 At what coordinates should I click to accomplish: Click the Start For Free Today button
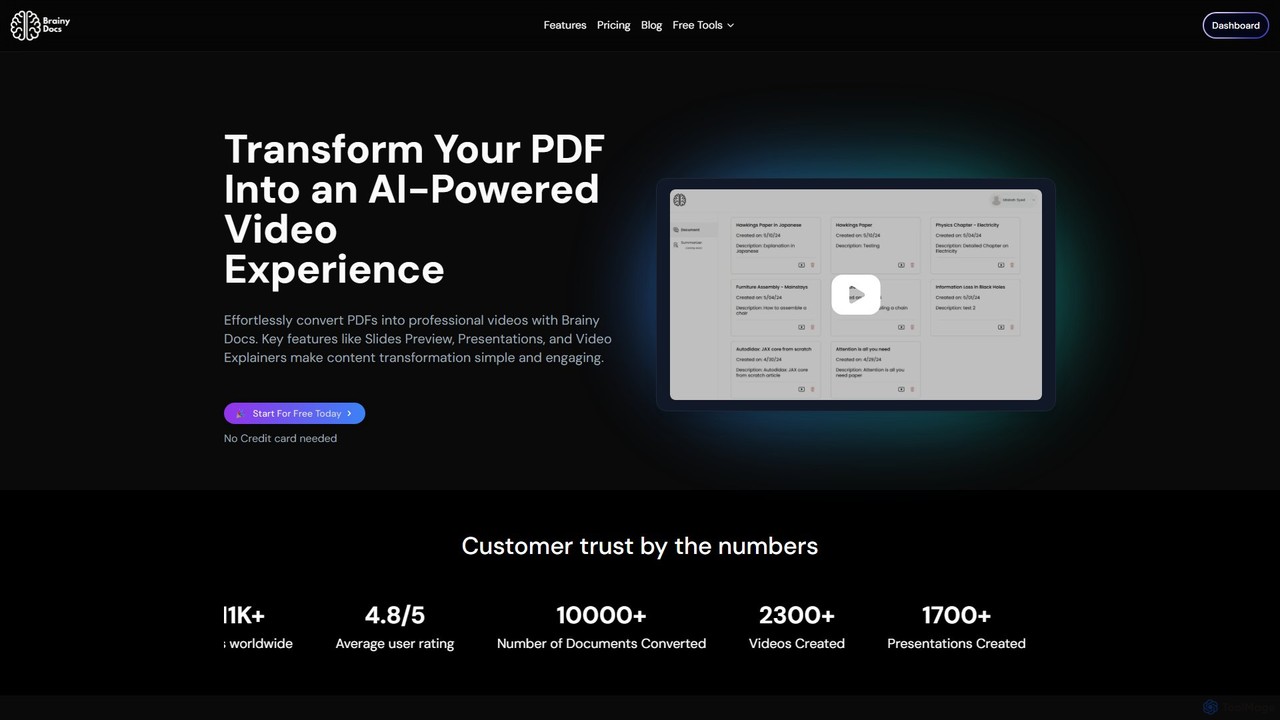coord(294,413)
